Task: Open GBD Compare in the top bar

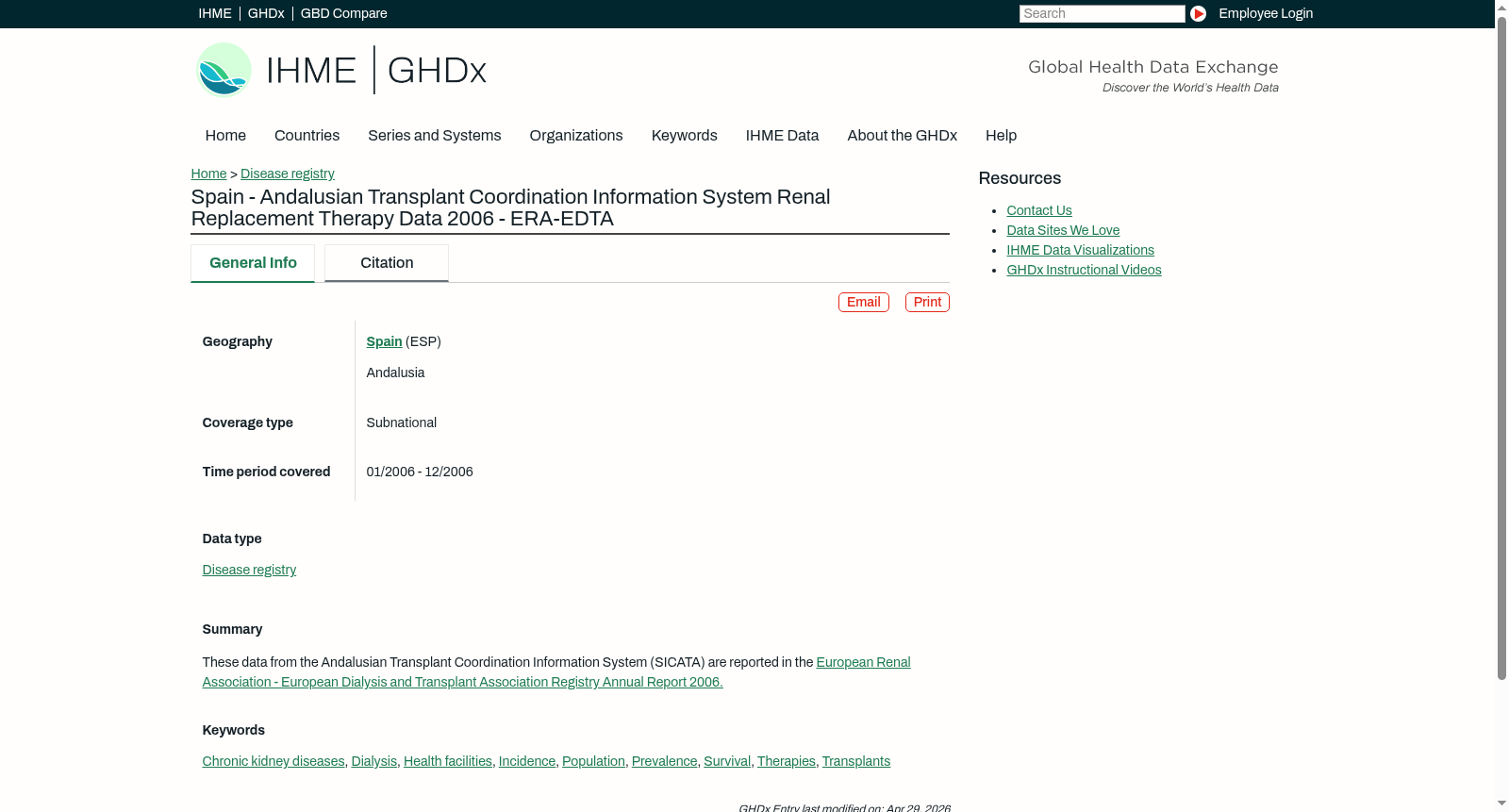Action: click(x=343, y=13)
